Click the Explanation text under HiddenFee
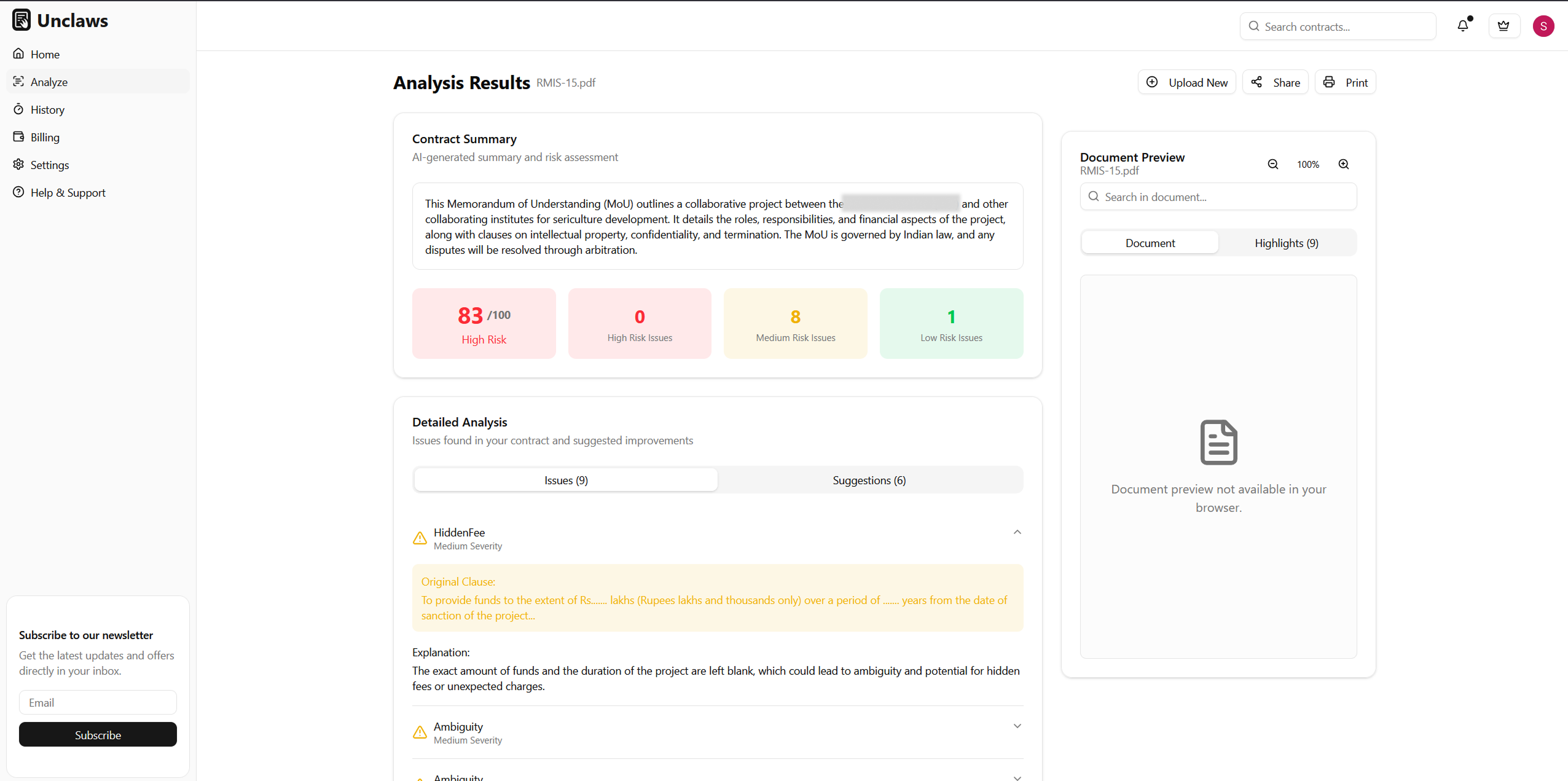The image size is (1568, 781). pyautogui.click(x=716, y=678)
